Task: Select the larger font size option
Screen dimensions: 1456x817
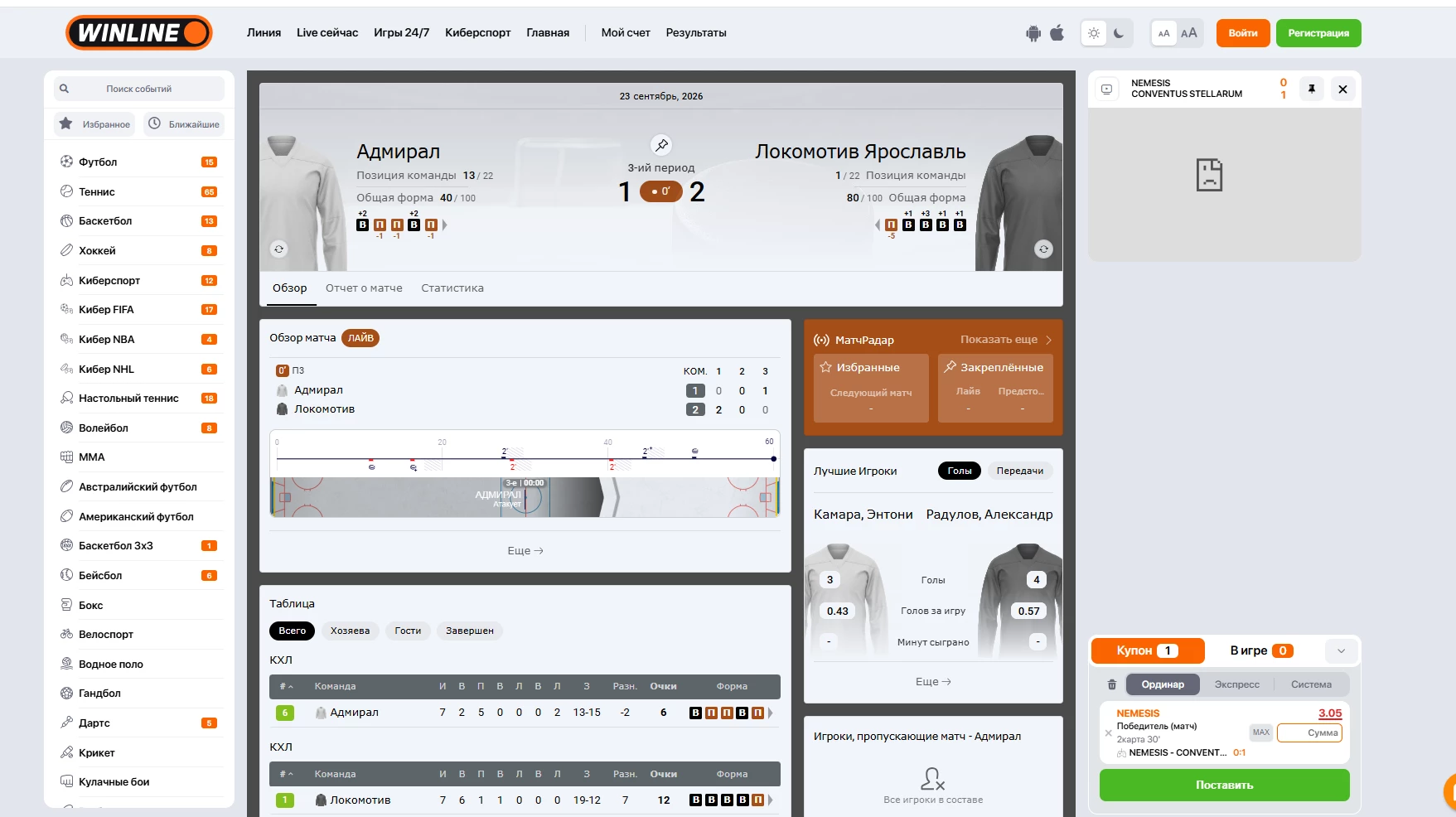Action: (1189, 33)
